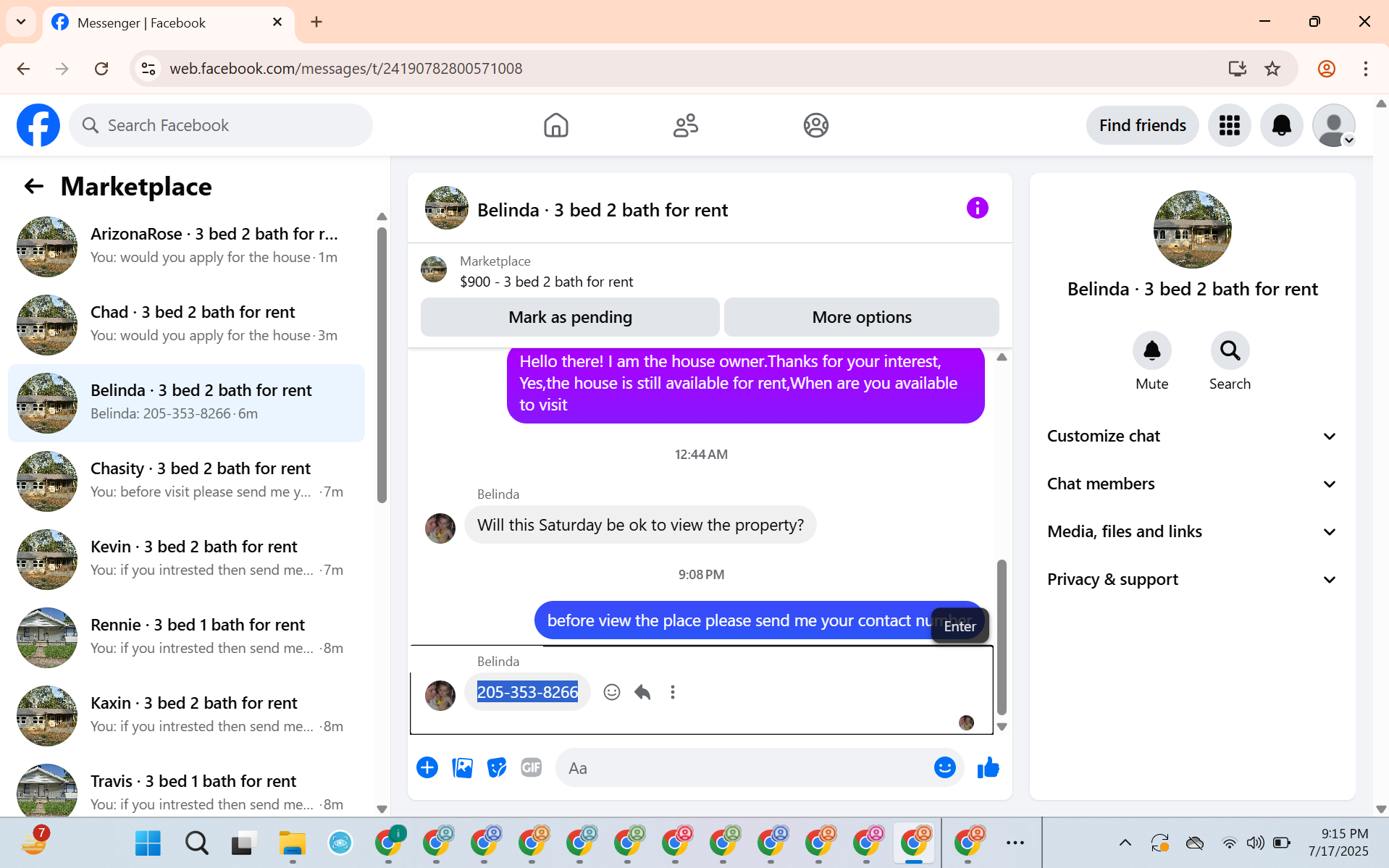Open Windows Start menu
Screen dimensions: 1389x868
[148, 843]
